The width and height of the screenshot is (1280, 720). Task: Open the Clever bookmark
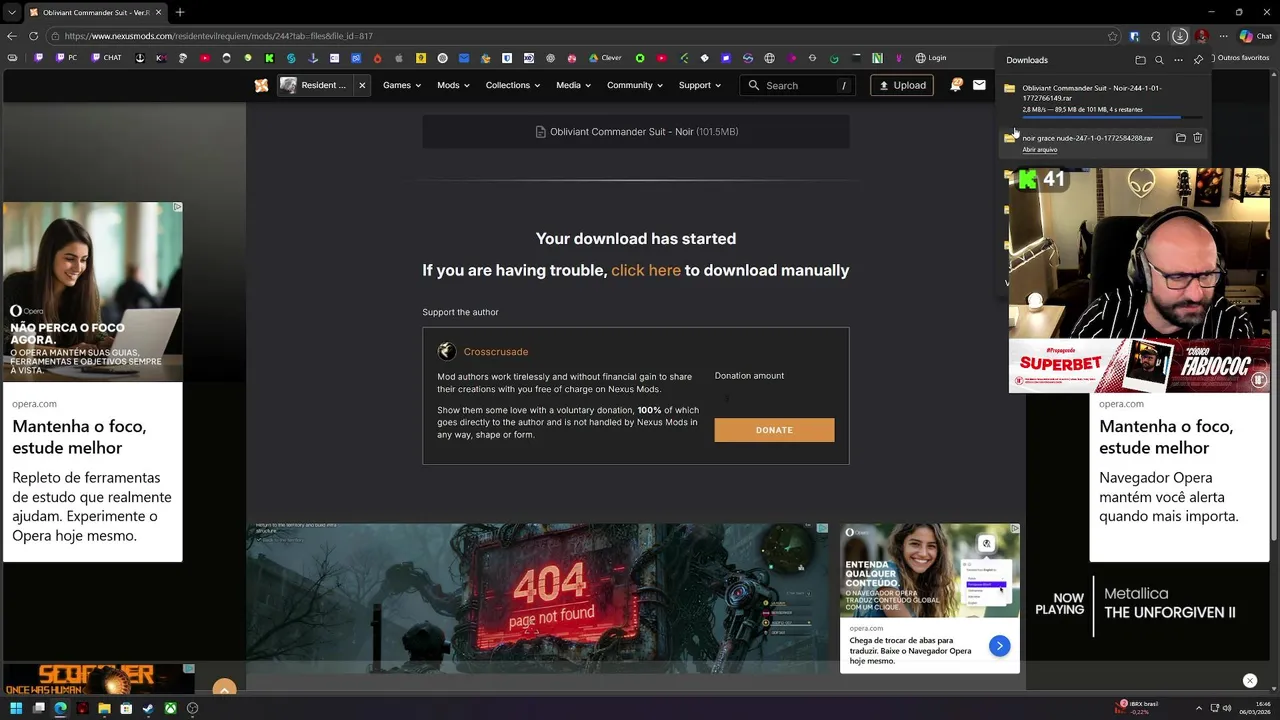(x=605, y=58)
